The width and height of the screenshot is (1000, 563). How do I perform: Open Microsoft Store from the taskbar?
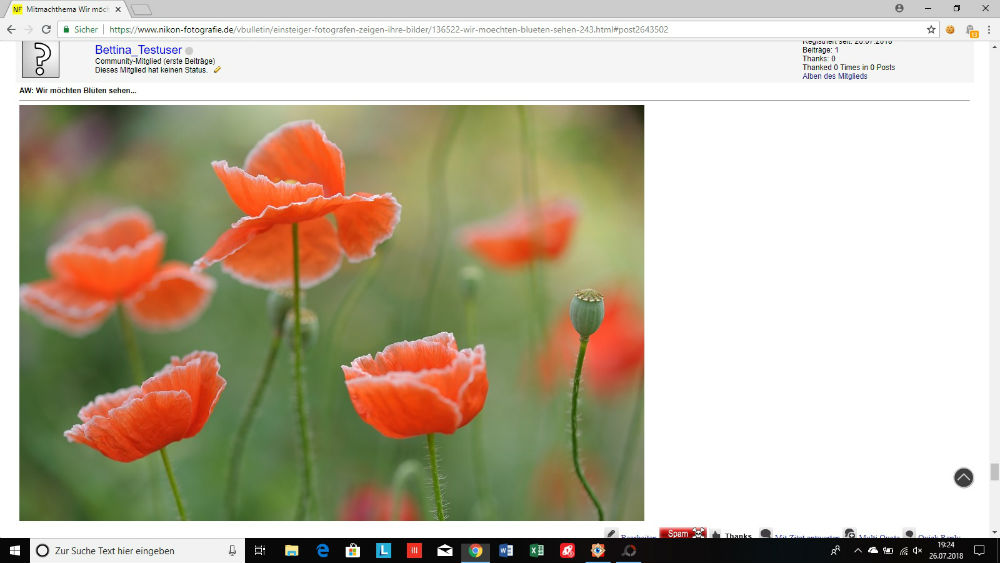353,550
